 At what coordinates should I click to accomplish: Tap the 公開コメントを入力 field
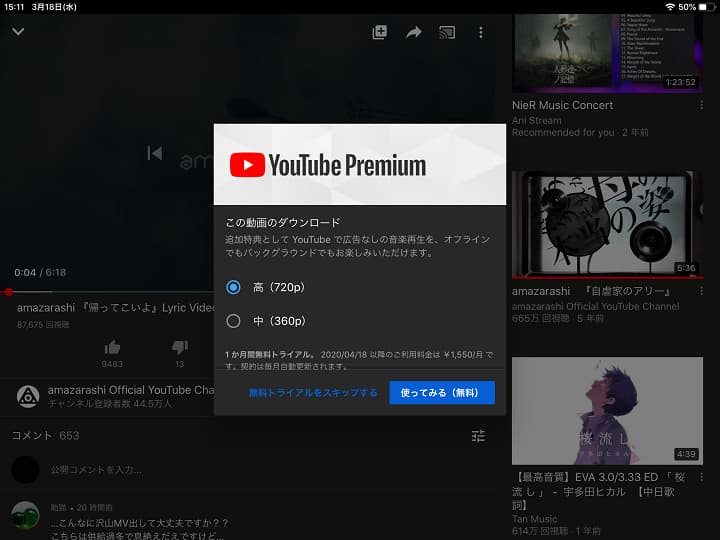(96, 470)
